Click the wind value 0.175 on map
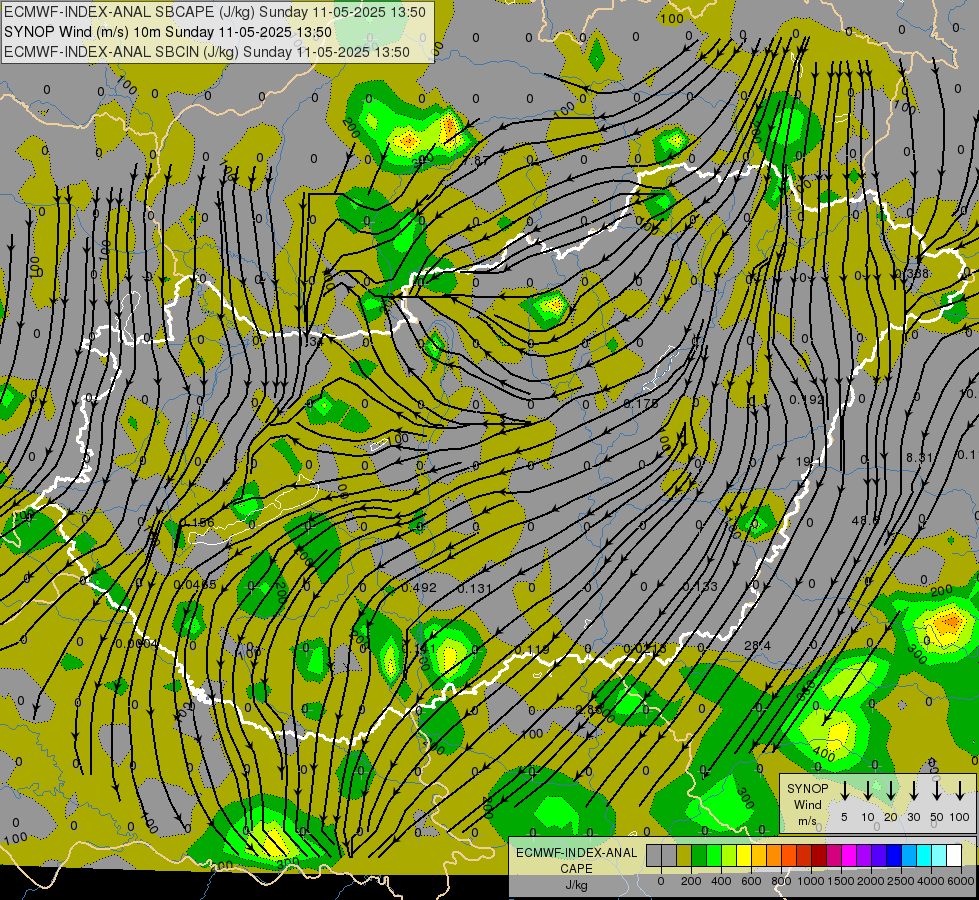979x900 pixels. (641, 403)
